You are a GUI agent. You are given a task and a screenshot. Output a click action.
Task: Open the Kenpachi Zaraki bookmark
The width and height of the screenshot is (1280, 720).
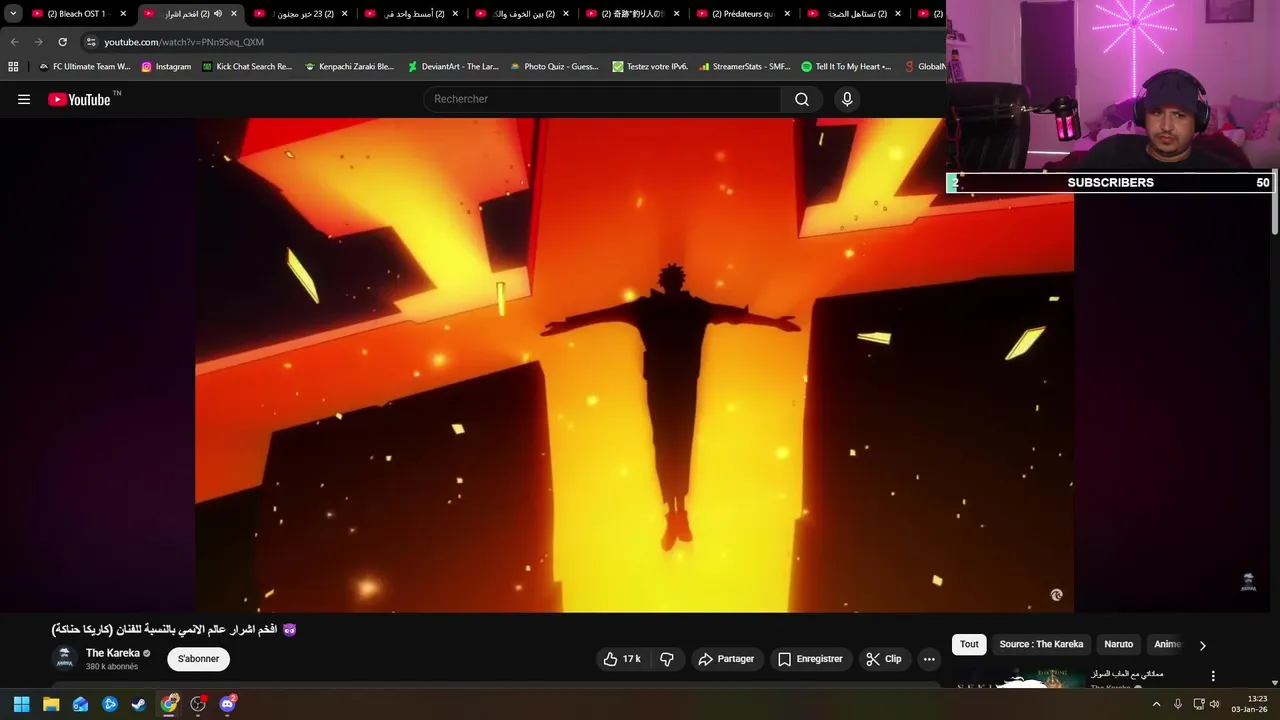click(x=349, y=67)
